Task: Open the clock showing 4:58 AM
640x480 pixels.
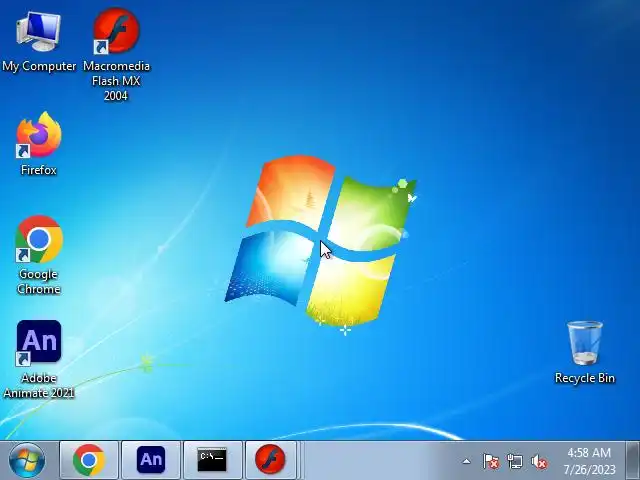Action: 589,461
